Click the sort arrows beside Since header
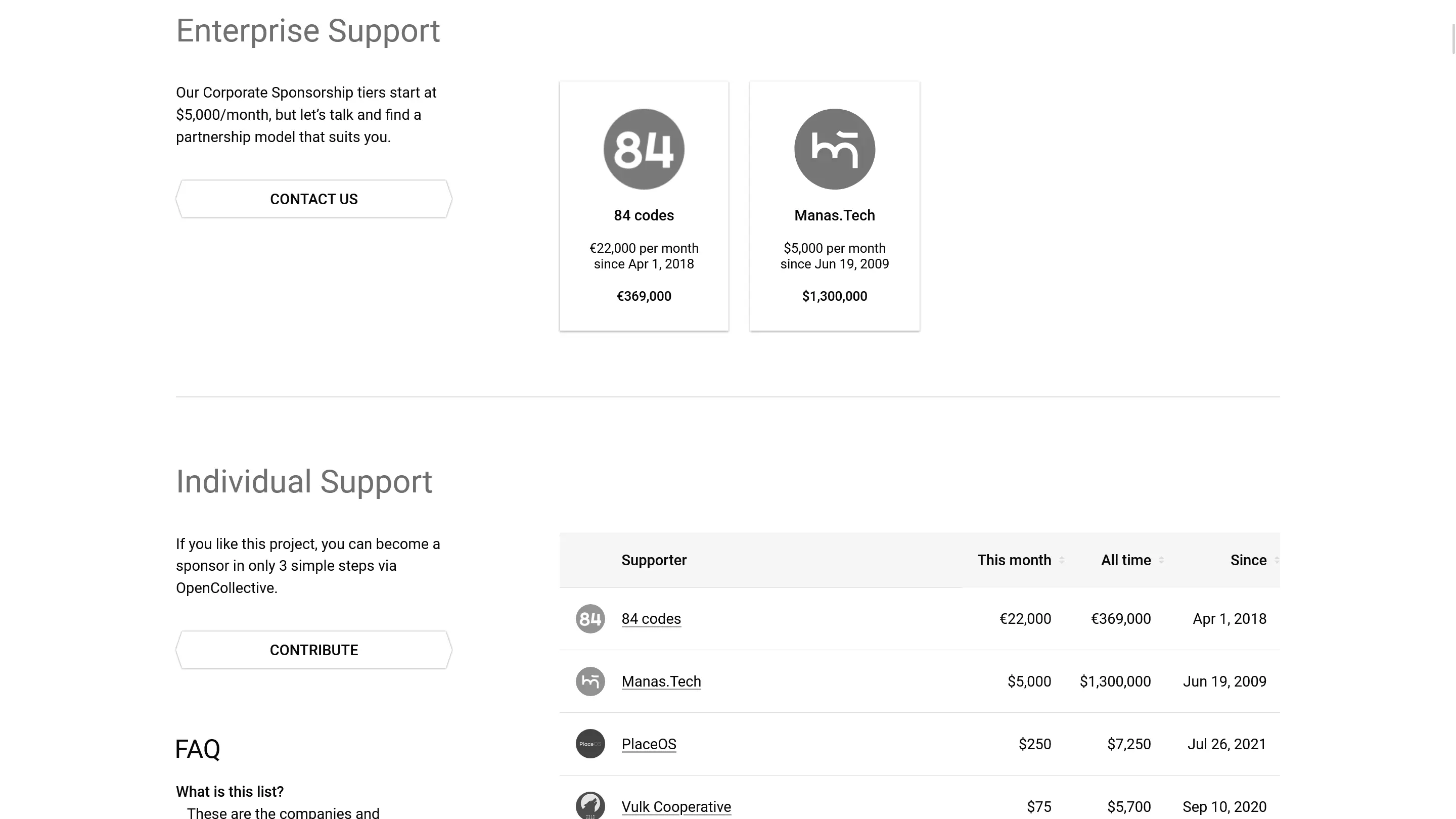 pyautogui.click(x=1275, y=560)
